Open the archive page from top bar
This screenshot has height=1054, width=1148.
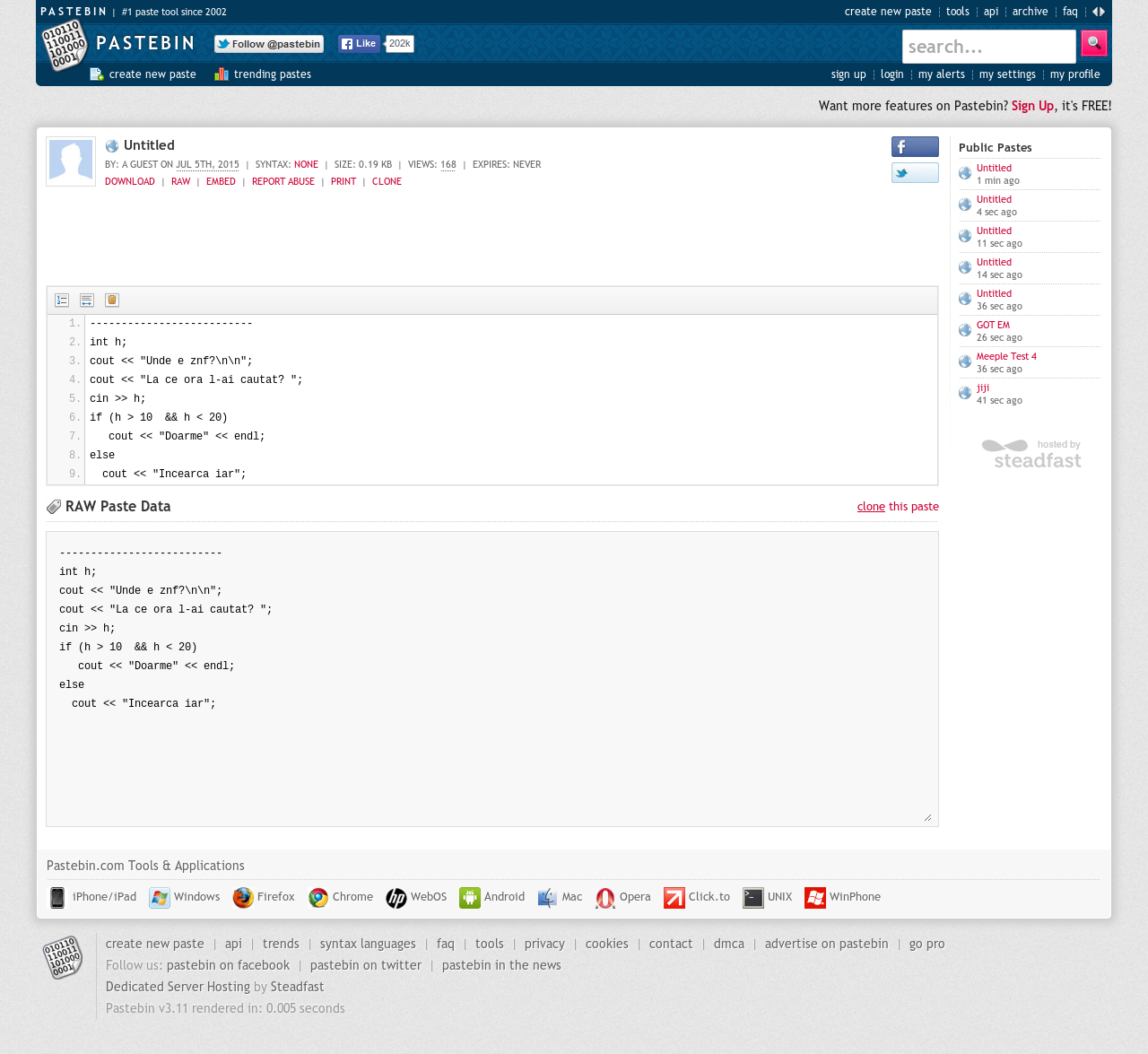[1031, 12]
